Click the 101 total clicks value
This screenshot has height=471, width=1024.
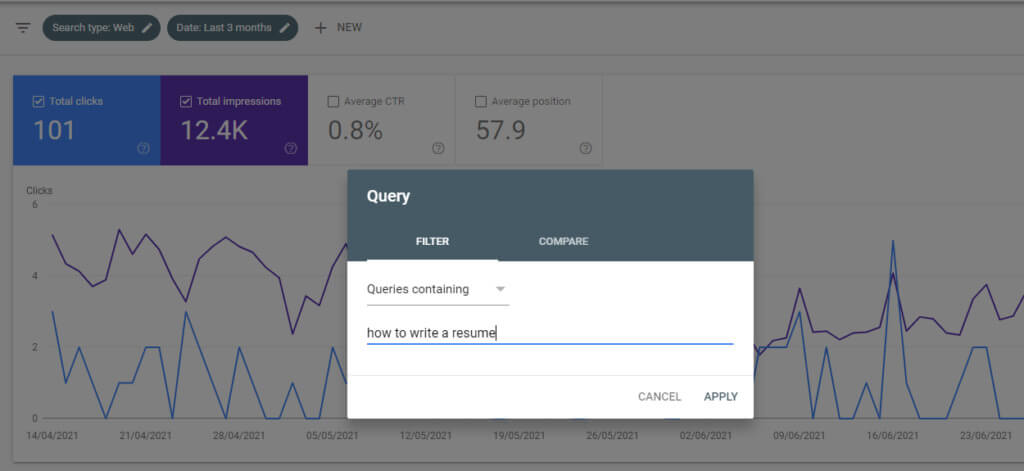pyautogui.click(x=54, y=131)
